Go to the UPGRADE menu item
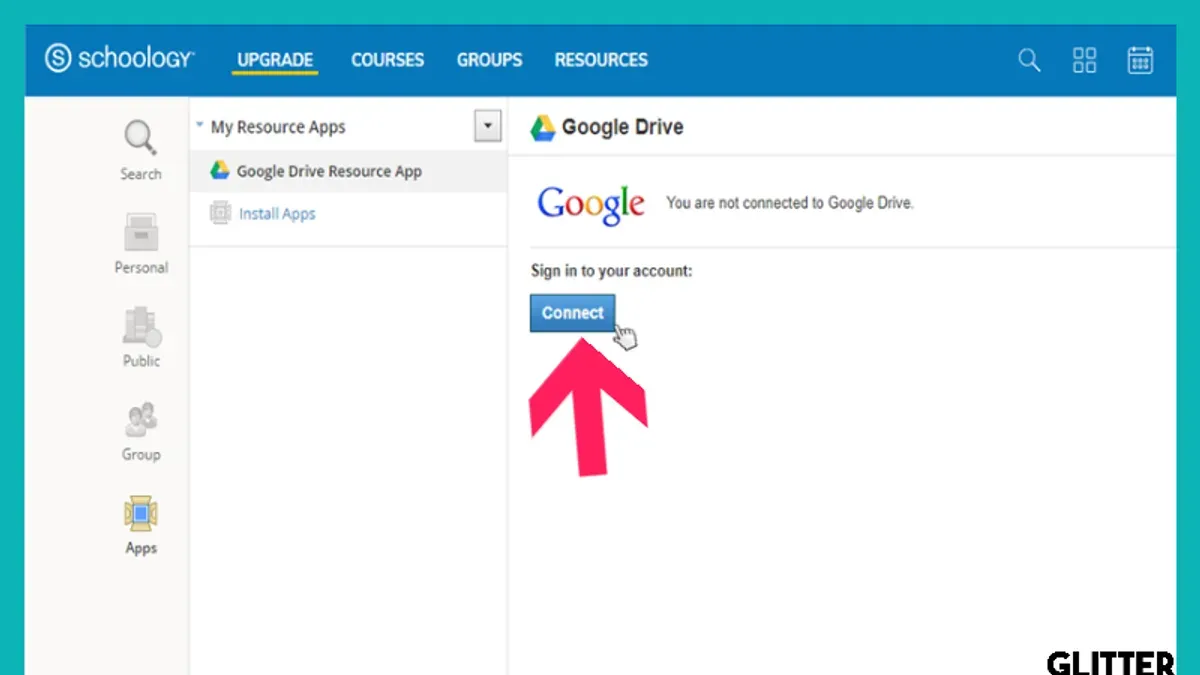The height and width of the screenshot is (675, 1200). coord(275,60)
